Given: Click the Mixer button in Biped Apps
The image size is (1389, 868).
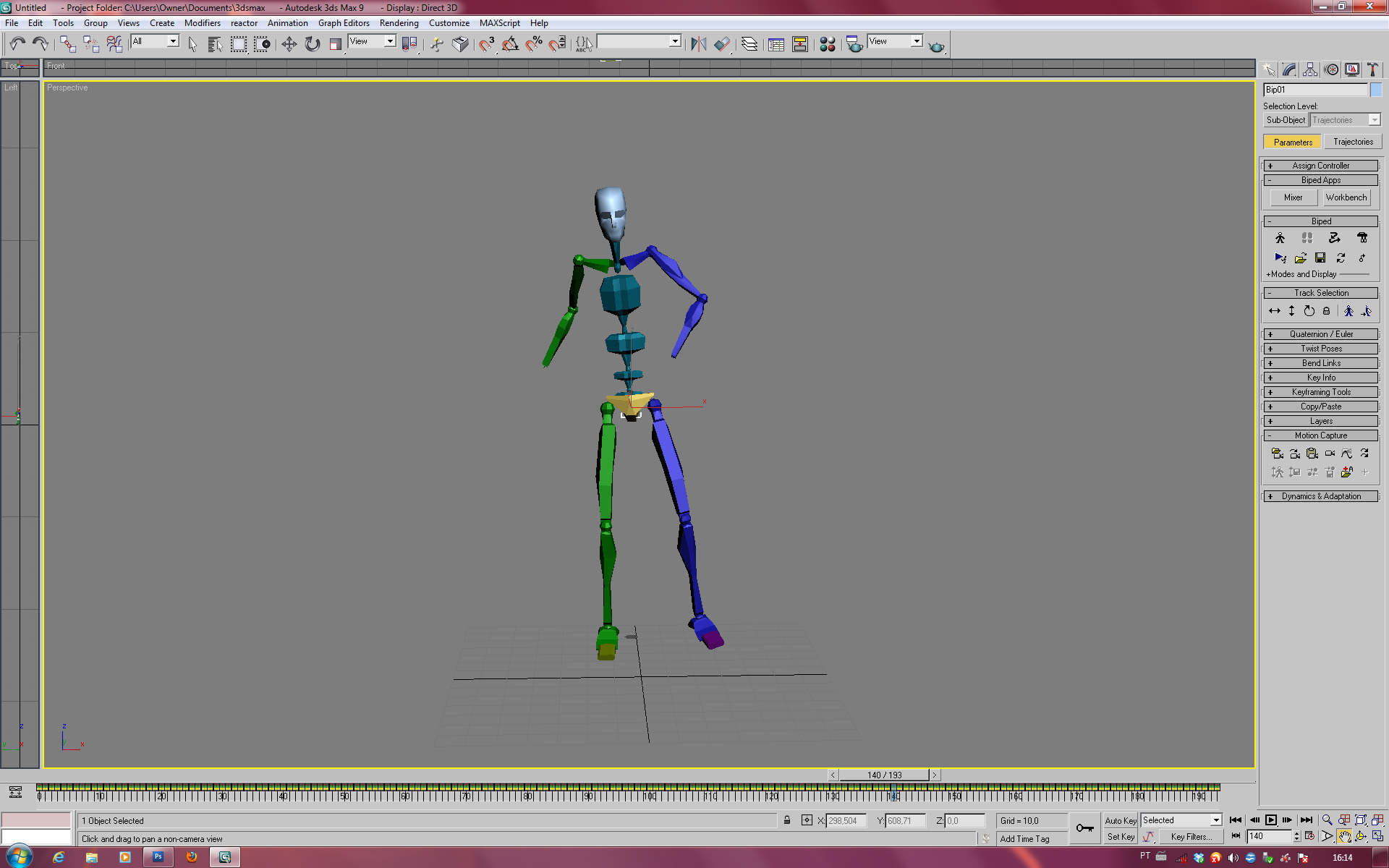Looking at the screenshot, I should coord(1293,197).
